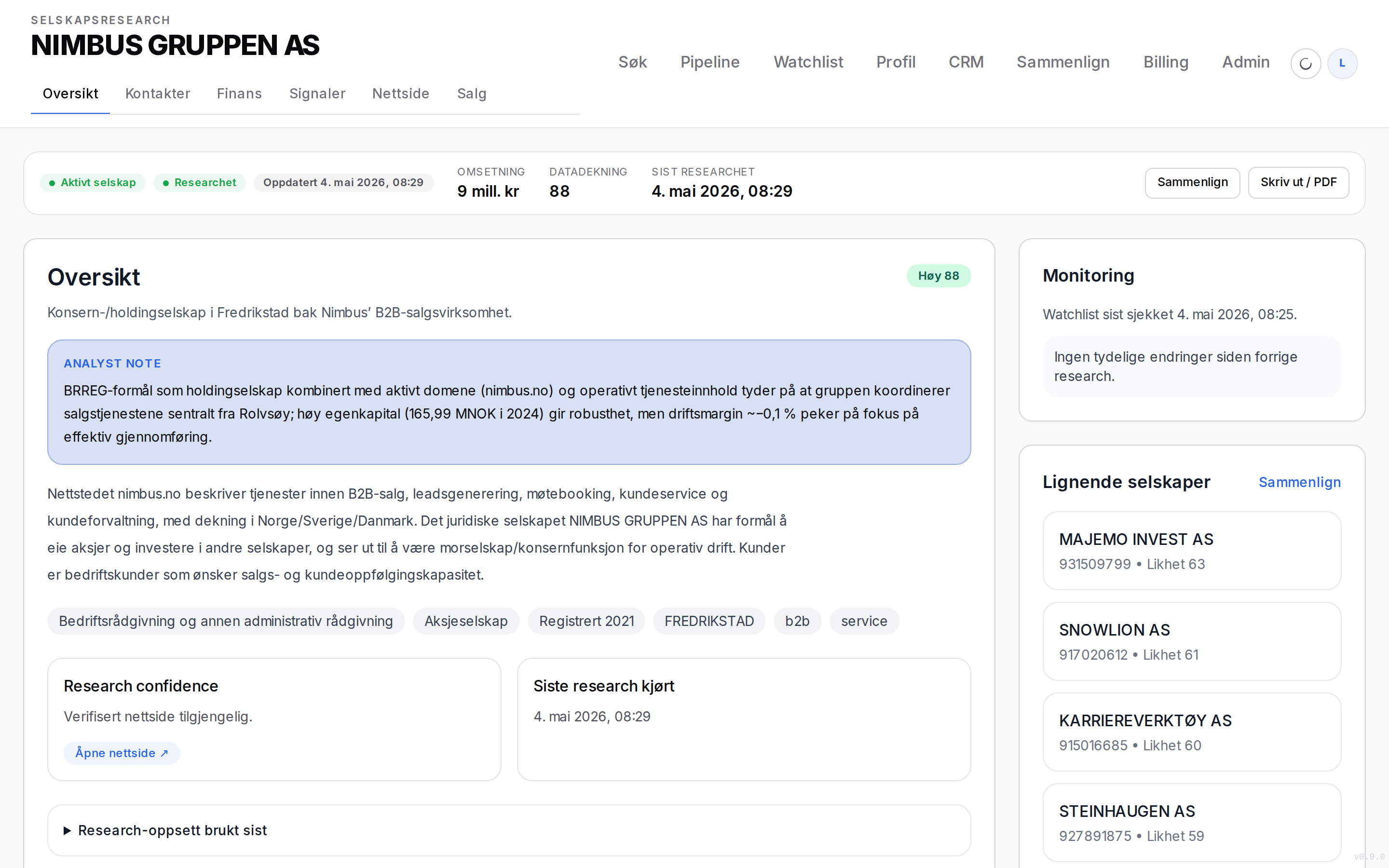Click the Siste research kjørt heading
The width and height of the screenshot is (1389, 868).
click(604, 686)
